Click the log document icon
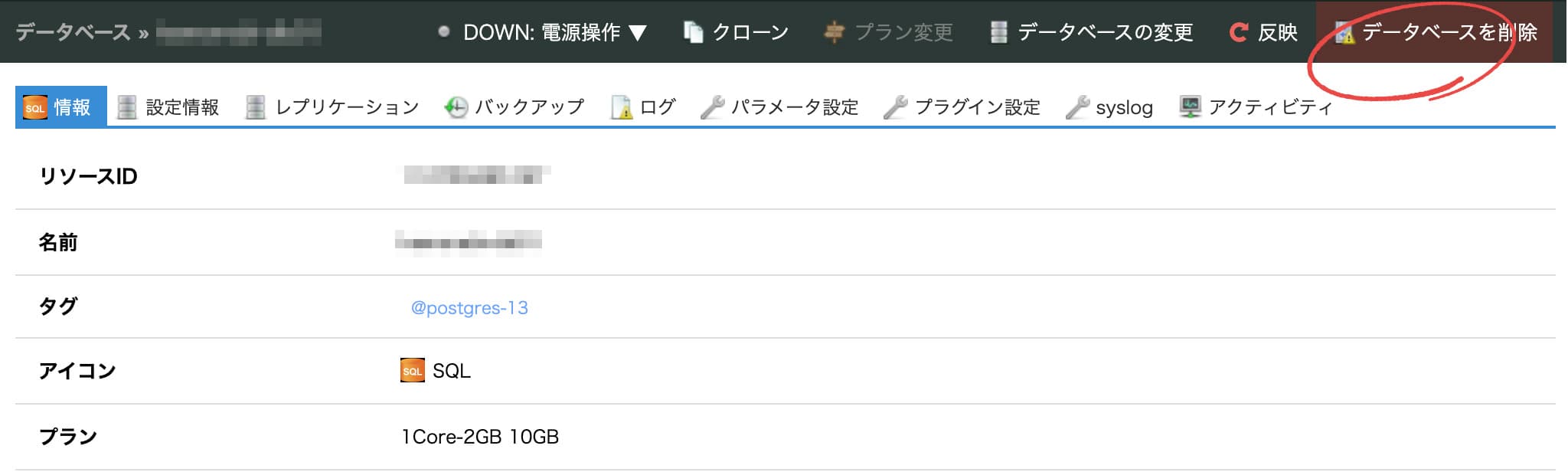This screenshot has height=472, width=1568. tap(621, 107)
